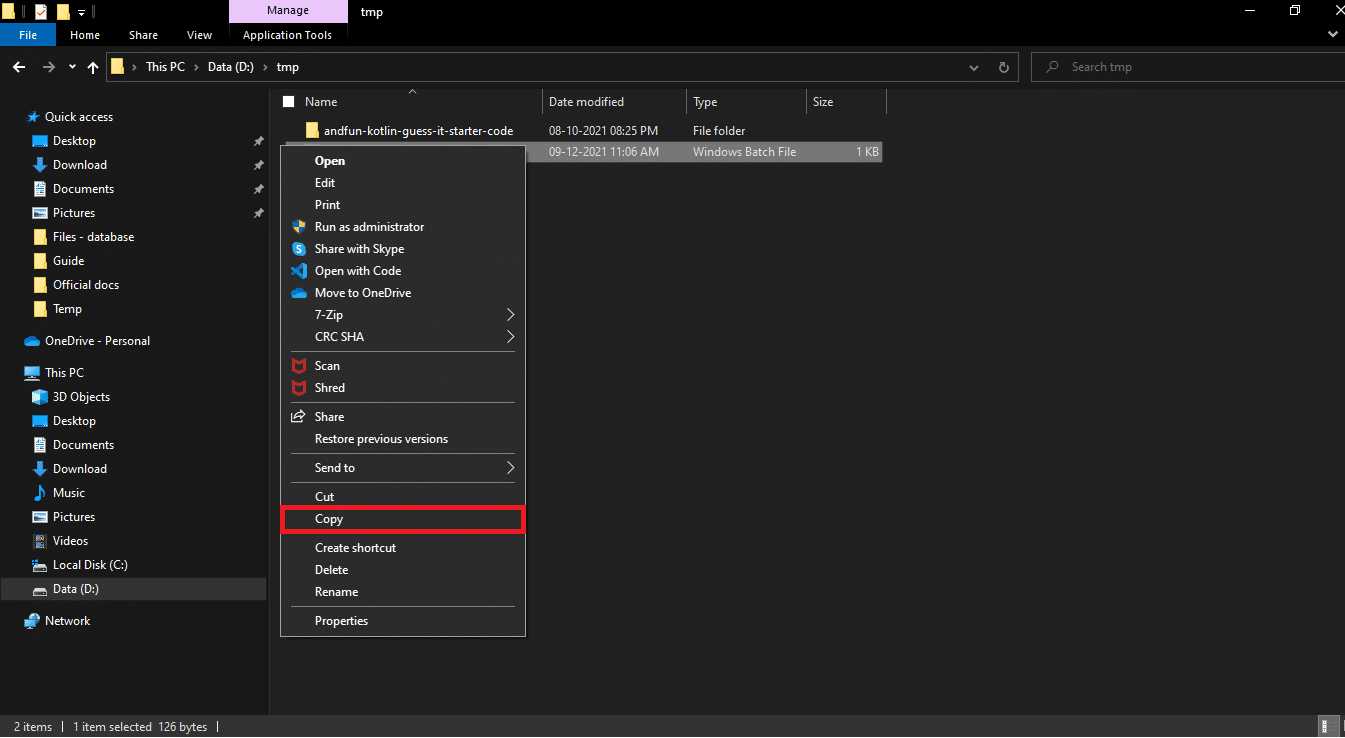The width and height of the screenshot is (1345, 738).
Task: Choose Share with Skype
Action: [359, 249]
